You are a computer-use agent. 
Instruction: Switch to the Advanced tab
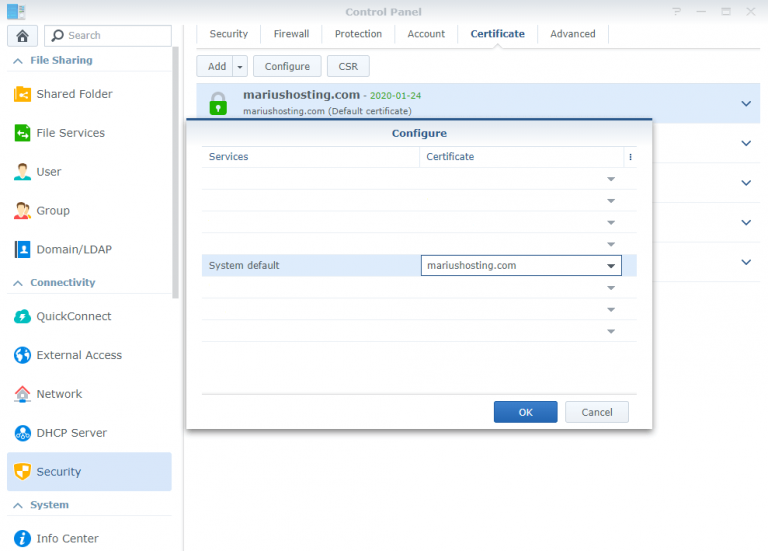[x=573, y=34]
